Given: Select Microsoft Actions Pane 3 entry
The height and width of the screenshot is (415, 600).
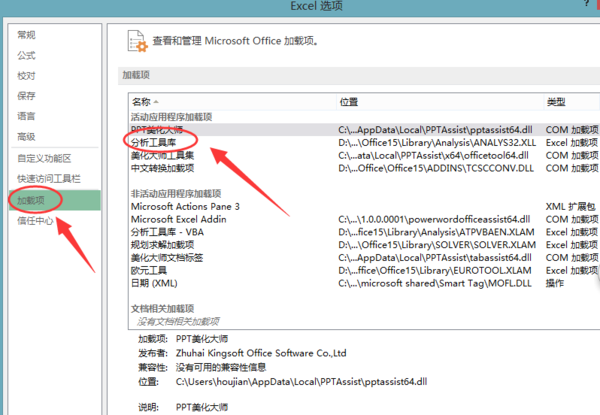Looking at the screenshot, I should click(x=186, y=205).
